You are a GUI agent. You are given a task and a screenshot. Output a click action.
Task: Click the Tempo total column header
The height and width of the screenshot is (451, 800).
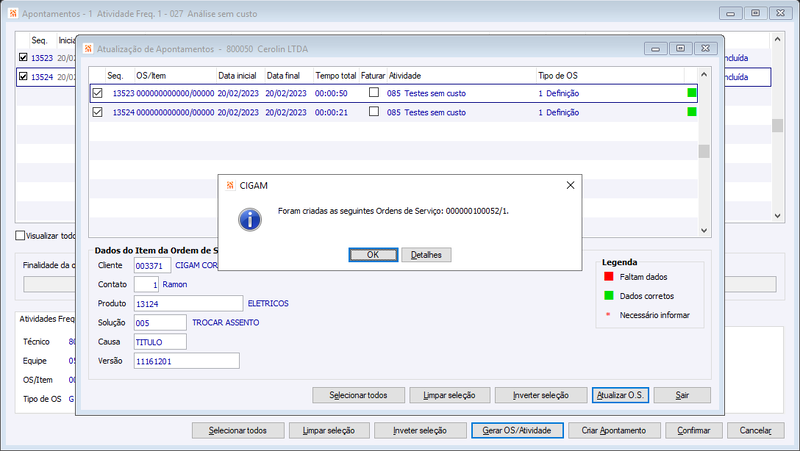click(336, 76)
